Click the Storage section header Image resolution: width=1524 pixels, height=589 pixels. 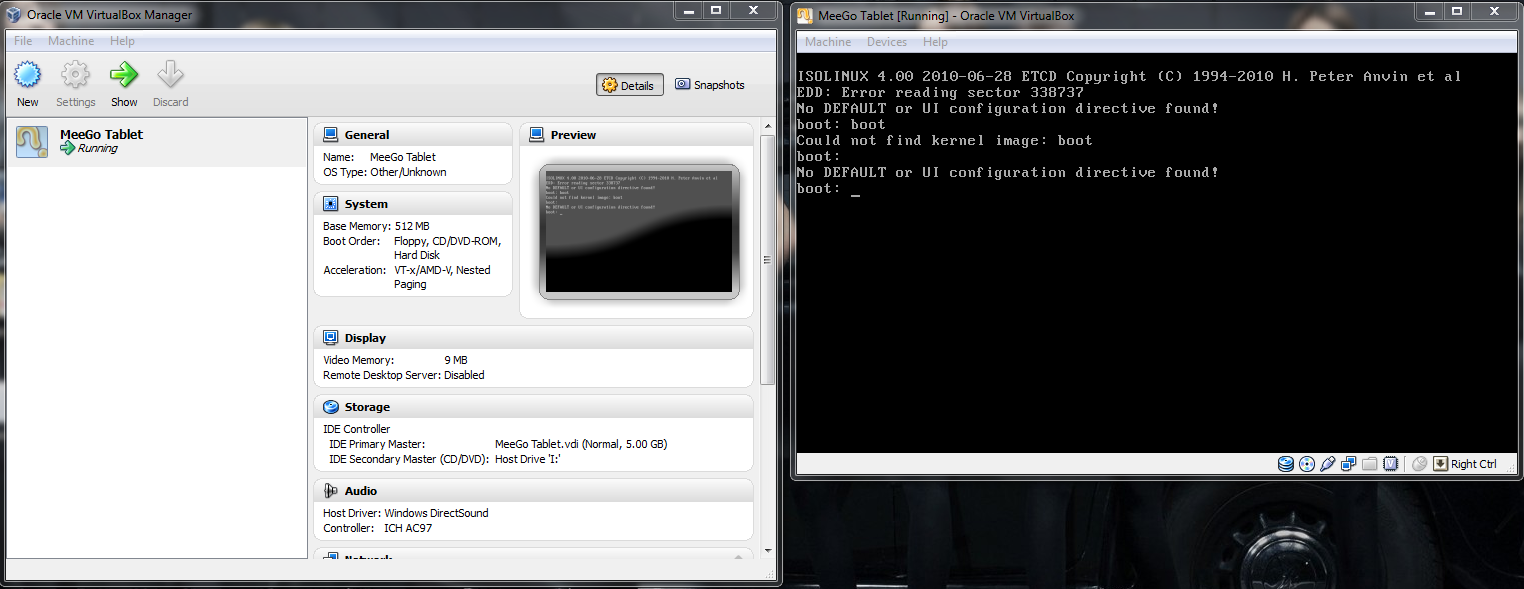(x=534, y=407)
